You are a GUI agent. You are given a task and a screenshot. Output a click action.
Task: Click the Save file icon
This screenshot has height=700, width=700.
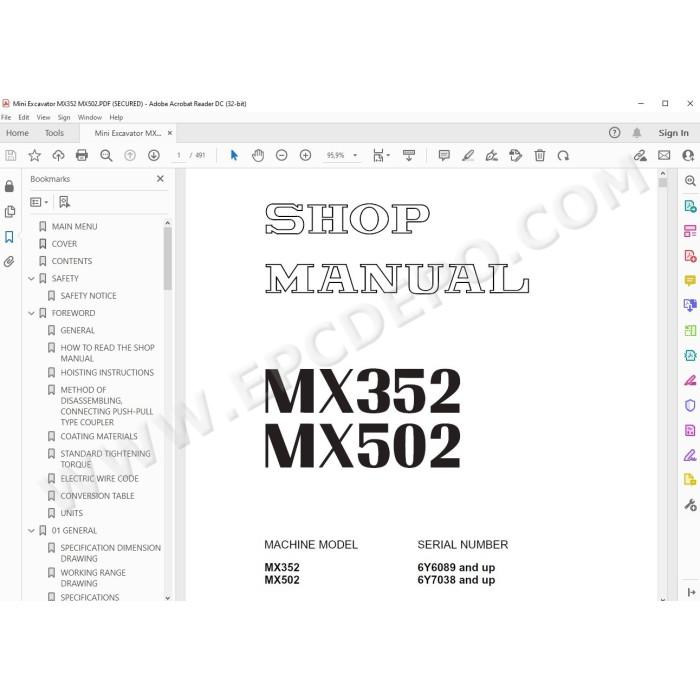[11, 155]
